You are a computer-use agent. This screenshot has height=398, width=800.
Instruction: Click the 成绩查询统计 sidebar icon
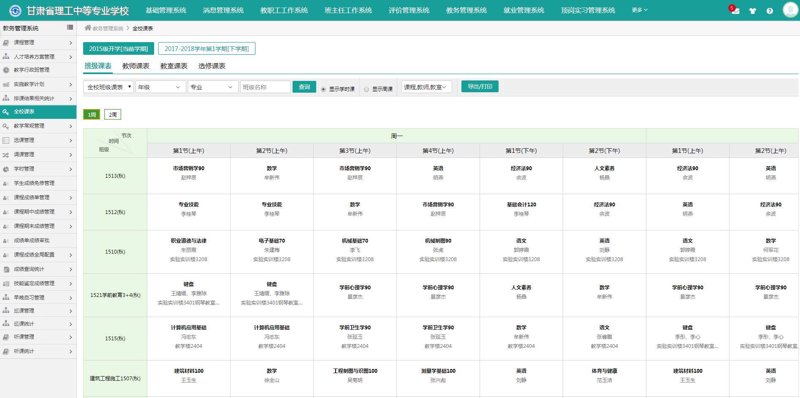(6, 268)
